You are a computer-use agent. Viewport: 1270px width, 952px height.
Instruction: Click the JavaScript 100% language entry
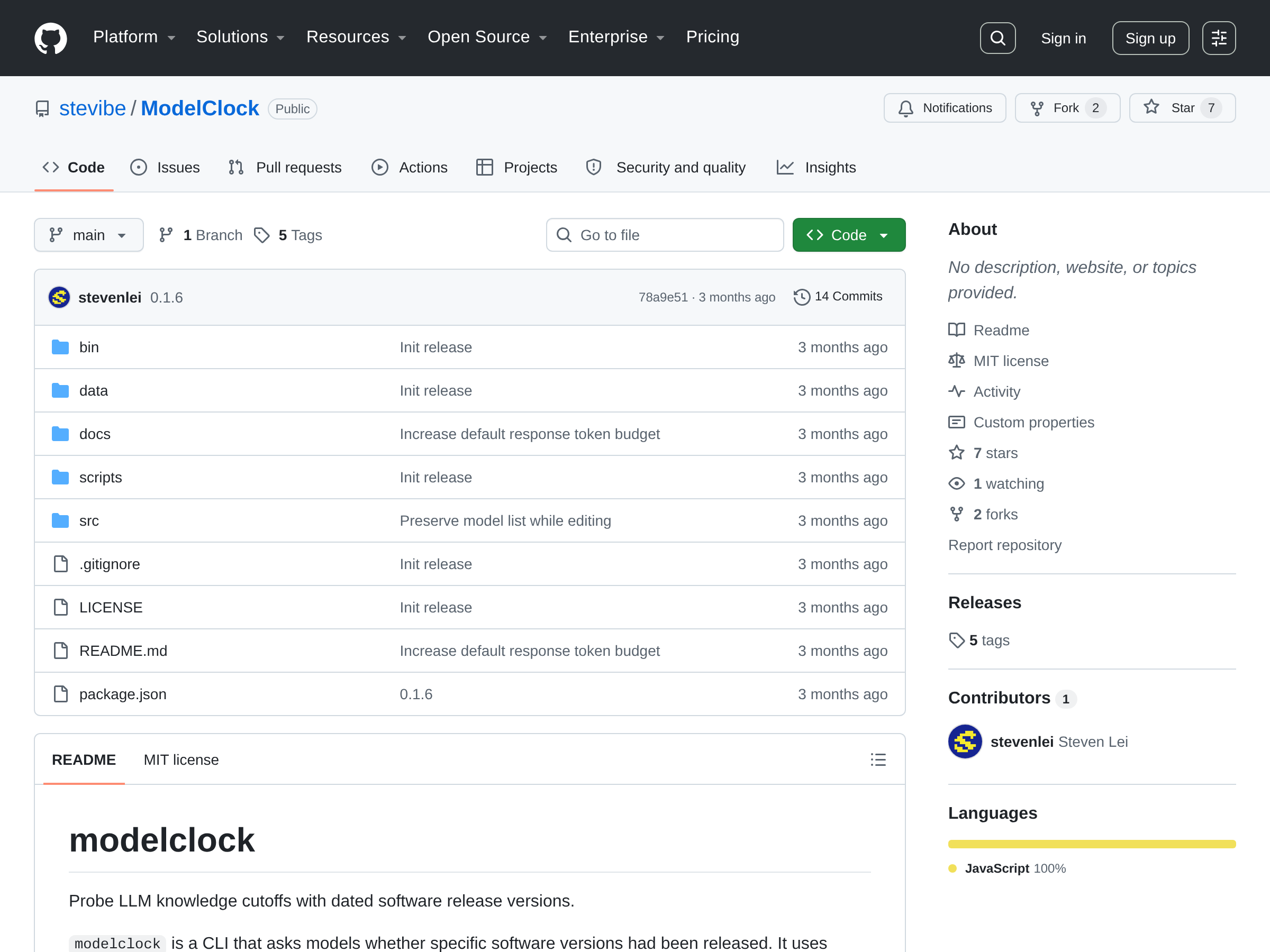[x=1007, y=869]
